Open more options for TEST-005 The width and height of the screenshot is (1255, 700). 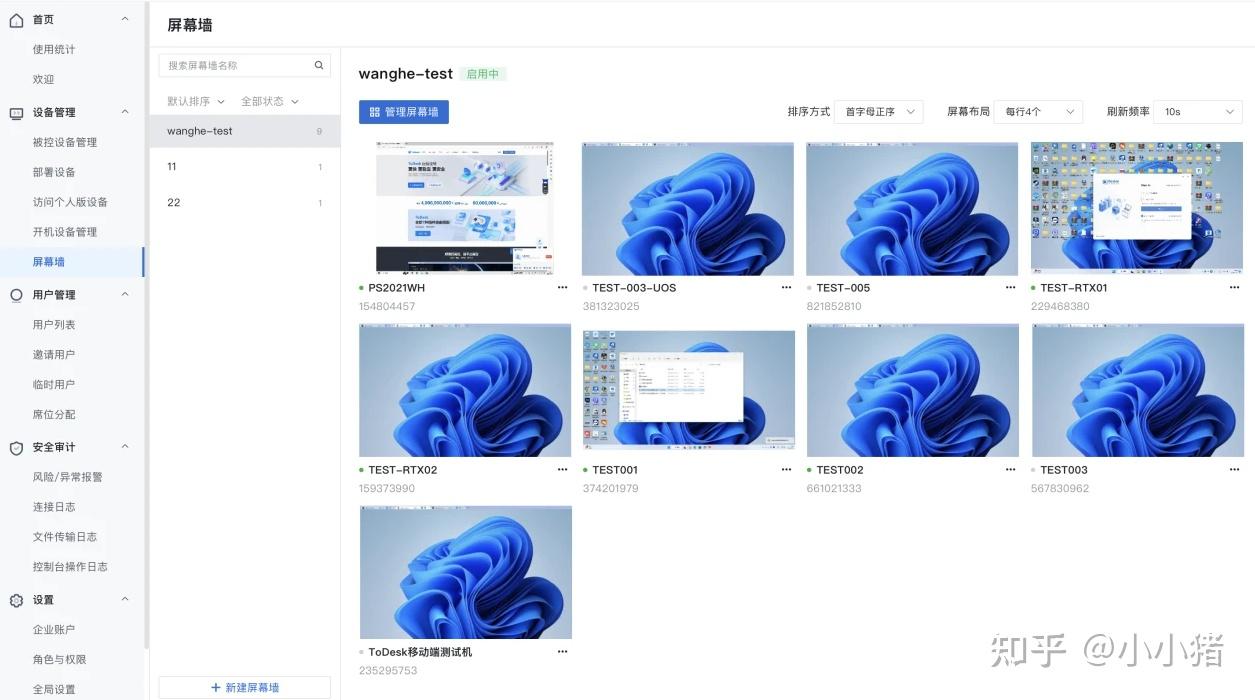[x=1011, y=288]
